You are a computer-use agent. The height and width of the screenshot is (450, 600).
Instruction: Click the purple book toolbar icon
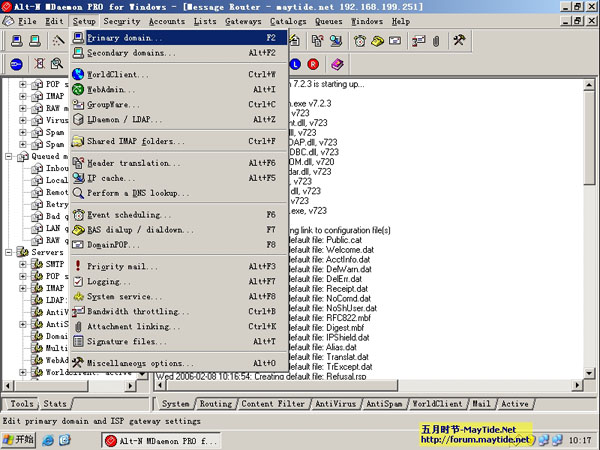337,65
